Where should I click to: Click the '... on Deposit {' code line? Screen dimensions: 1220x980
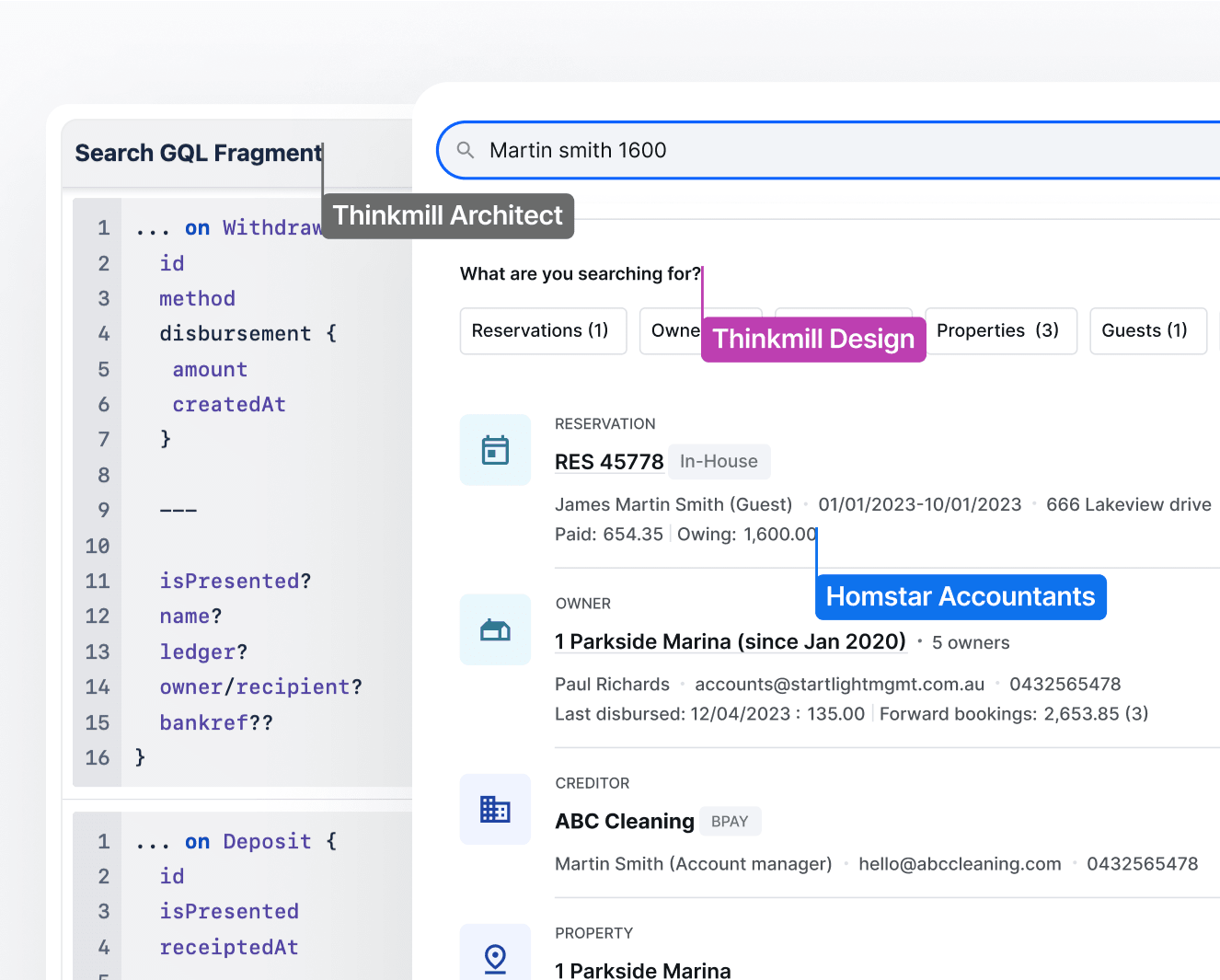tap(236, 841)
